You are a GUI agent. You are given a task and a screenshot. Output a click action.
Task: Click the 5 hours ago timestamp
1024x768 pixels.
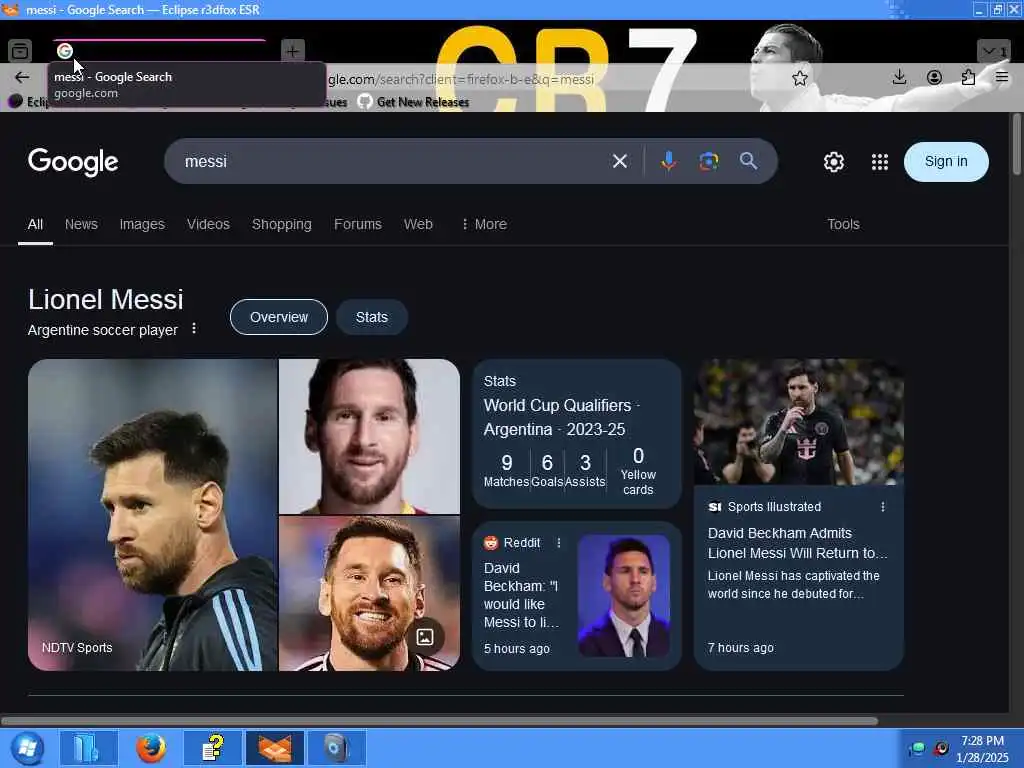[517, 648]
